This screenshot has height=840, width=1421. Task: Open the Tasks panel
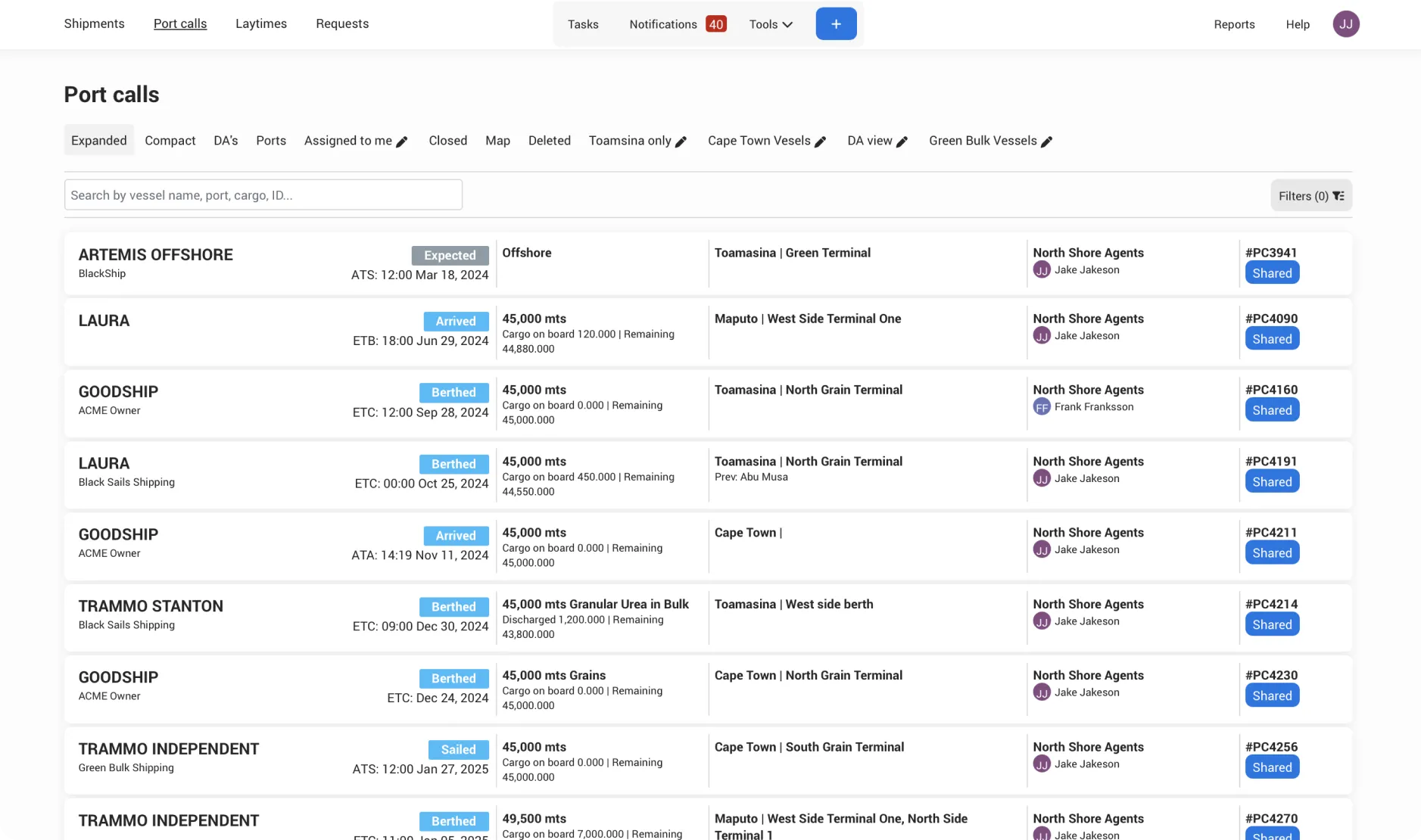(583, 24)
